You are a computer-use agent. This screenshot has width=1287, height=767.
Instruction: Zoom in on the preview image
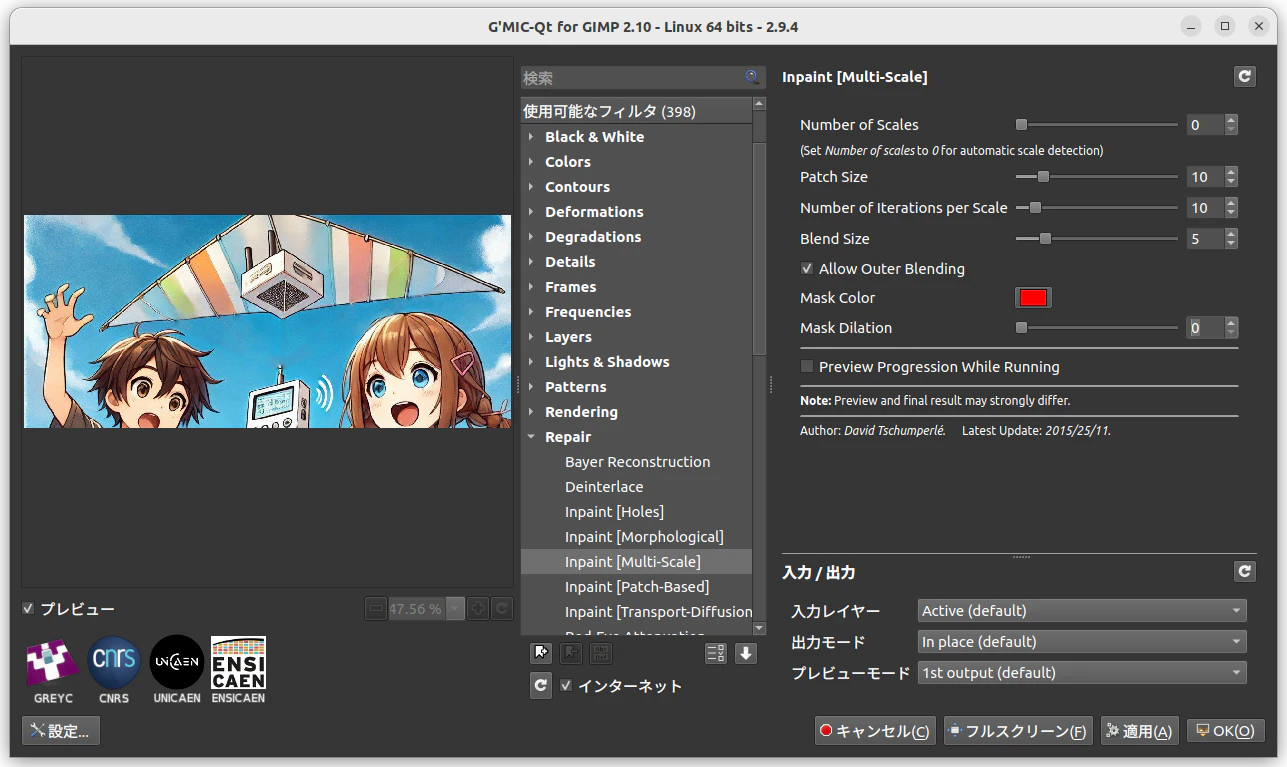[480, 608]
